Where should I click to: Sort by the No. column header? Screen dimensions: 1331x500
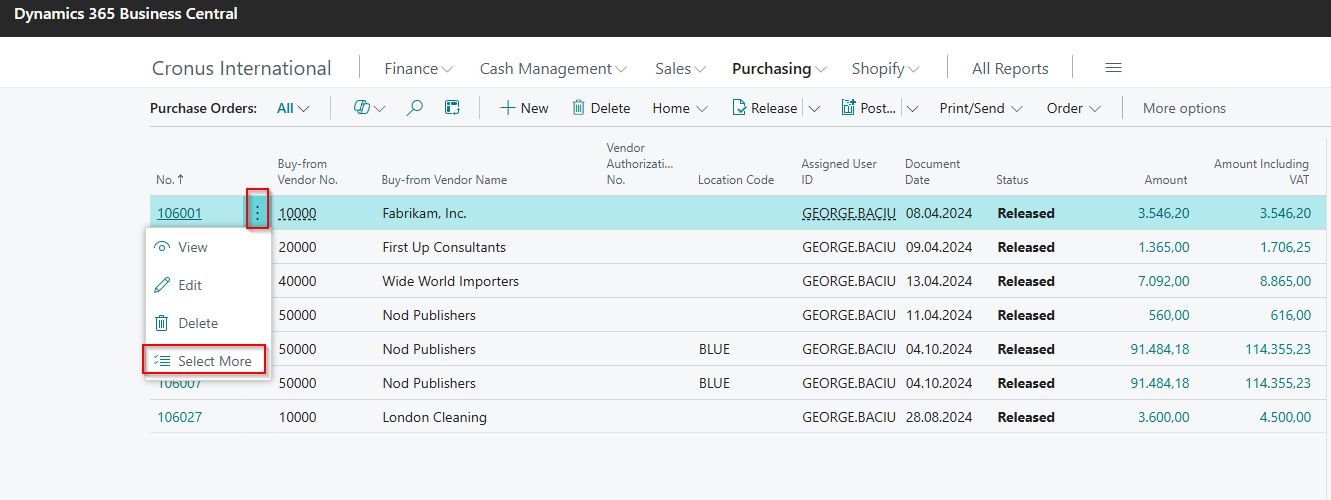point(170,180)
